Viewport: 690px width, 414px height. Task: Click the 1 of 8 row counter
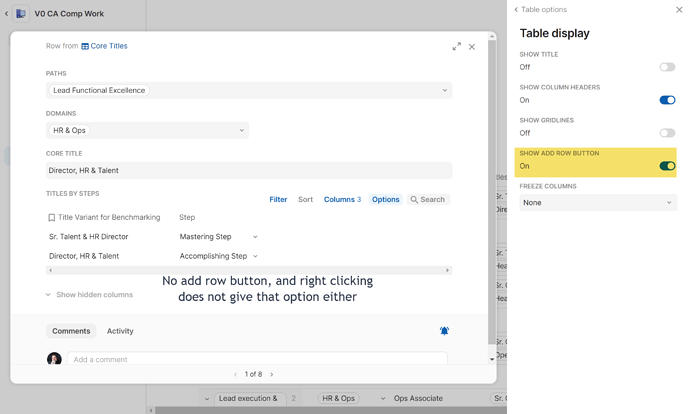click(x=253, y=374)
